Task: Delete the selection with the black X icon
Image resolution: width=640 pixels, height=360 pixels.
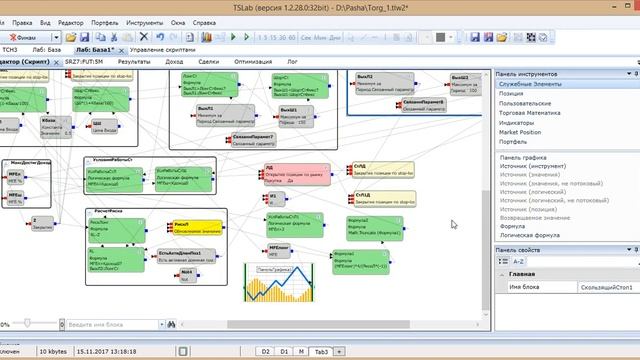Action: point(144,37)
